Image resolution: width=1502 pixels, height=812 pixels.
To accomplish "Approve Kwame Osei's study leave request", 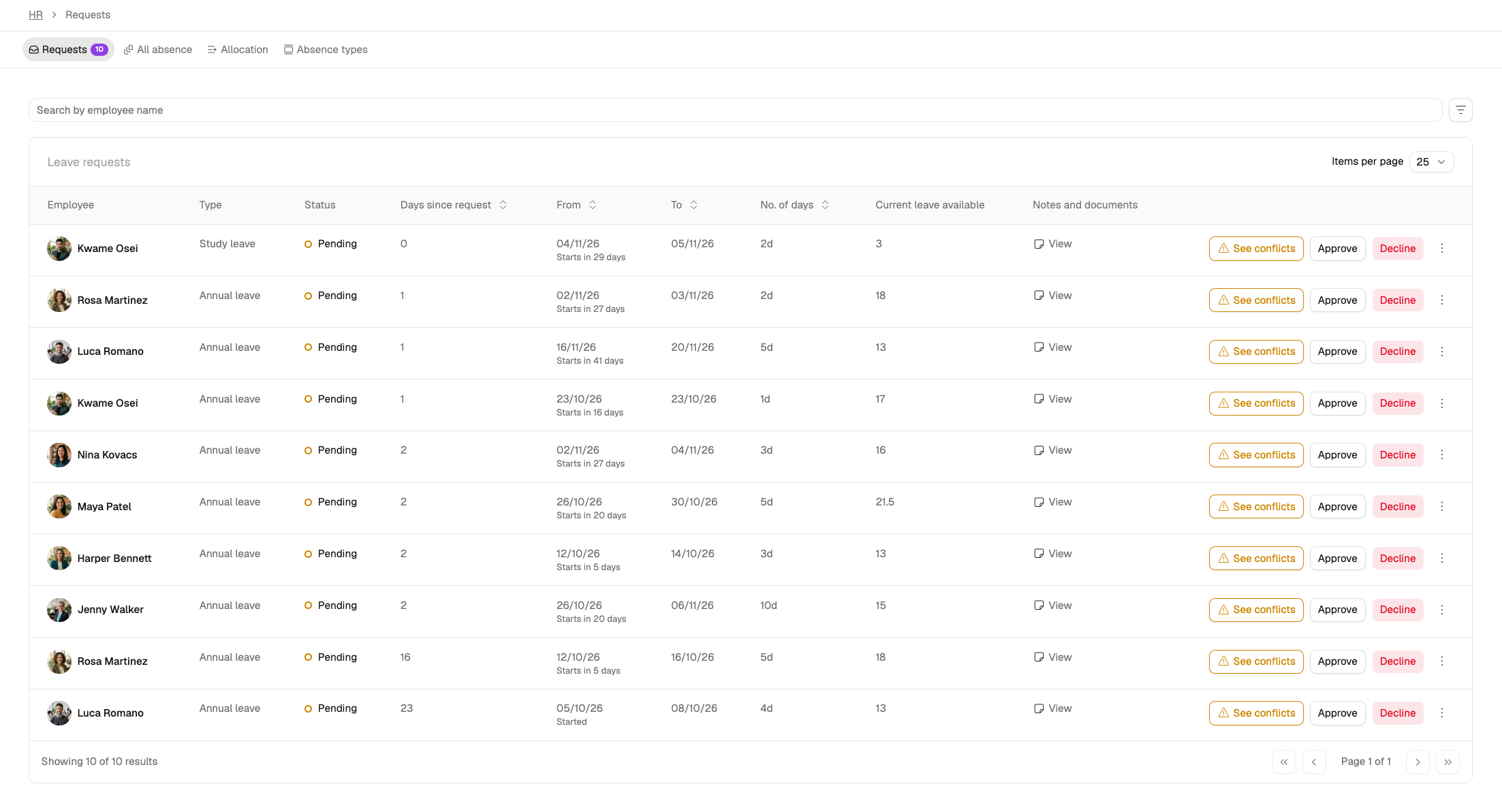I will (x=1337, y=249).
